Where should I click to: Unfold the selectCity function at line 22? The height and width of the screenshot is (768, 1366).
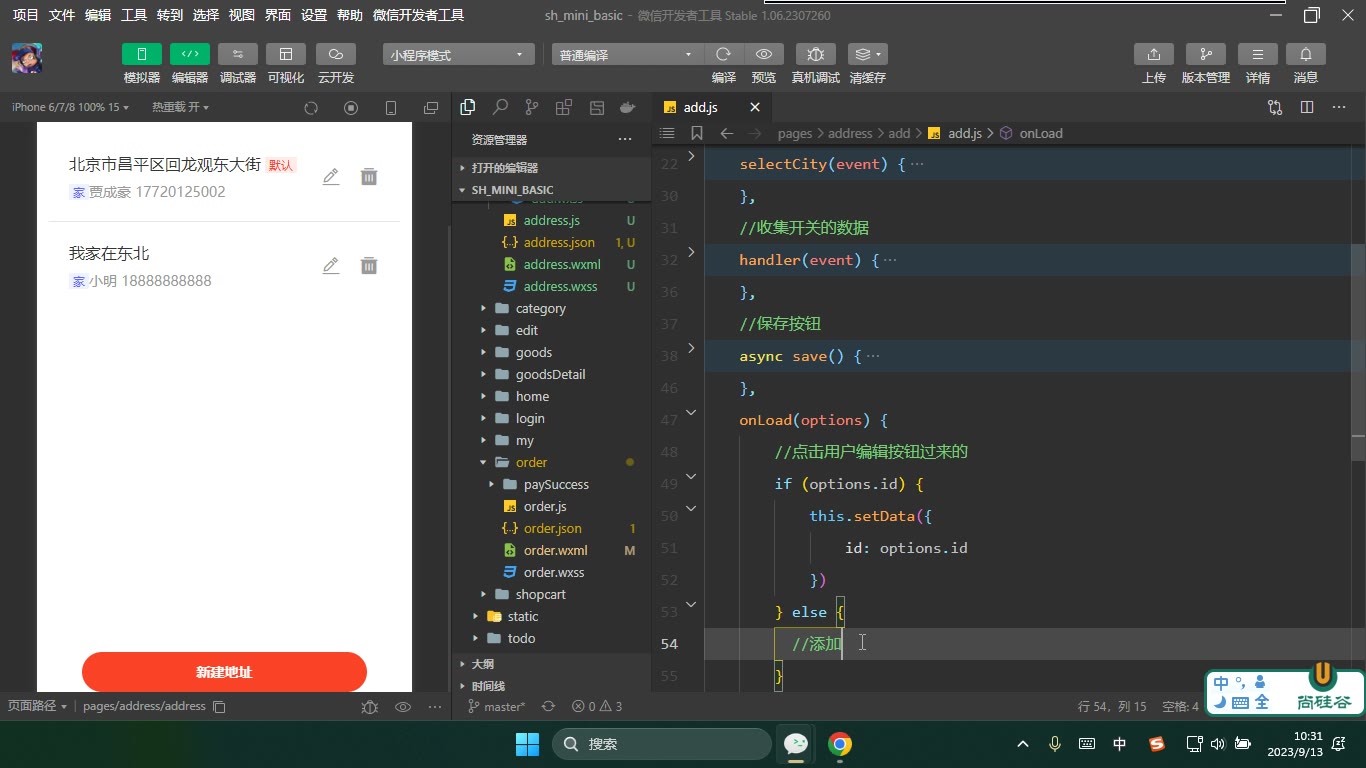pyautogui.click(x=691, y=156)
